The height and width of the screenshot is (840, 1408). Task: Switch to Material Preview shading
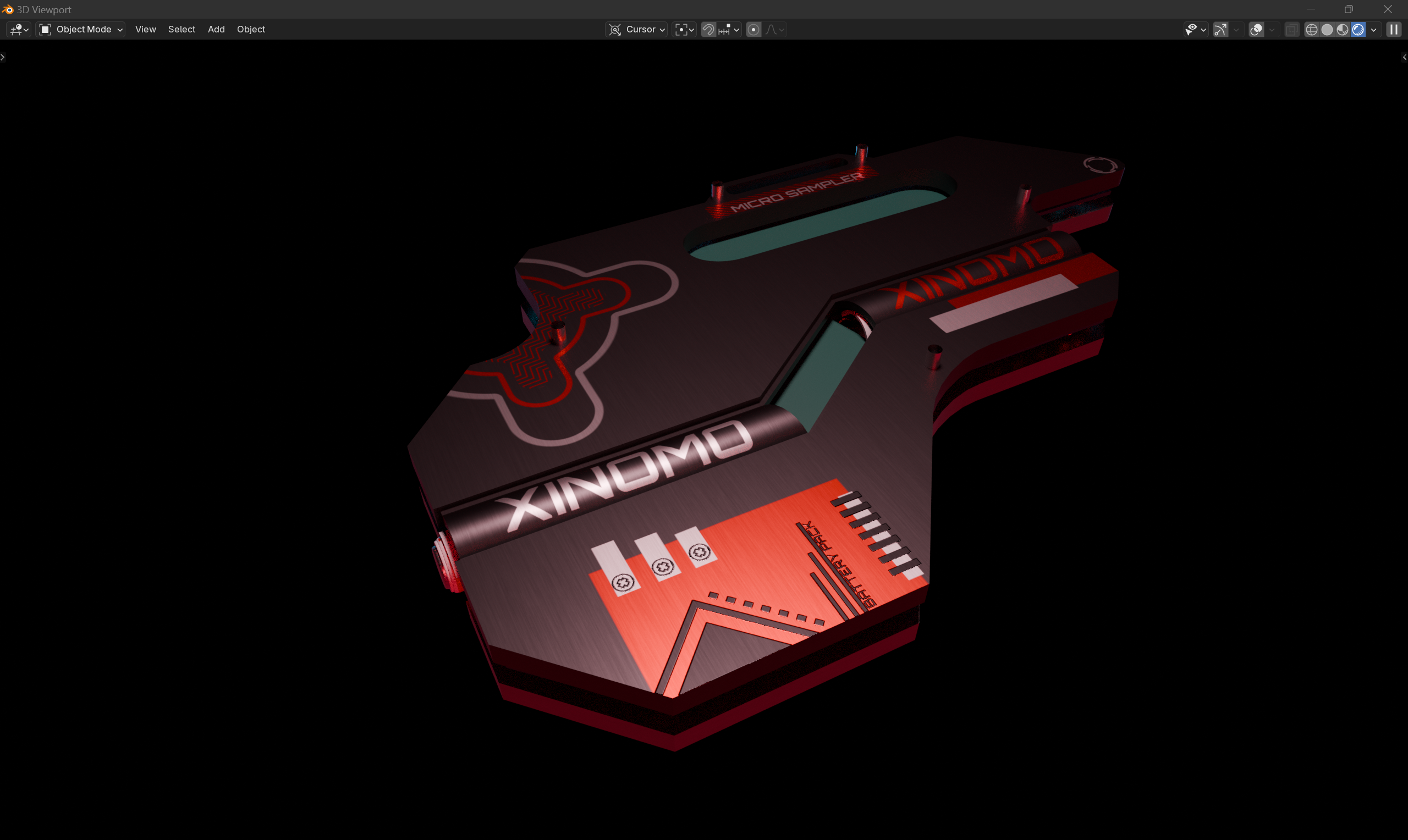click(x=1343, y=30)
